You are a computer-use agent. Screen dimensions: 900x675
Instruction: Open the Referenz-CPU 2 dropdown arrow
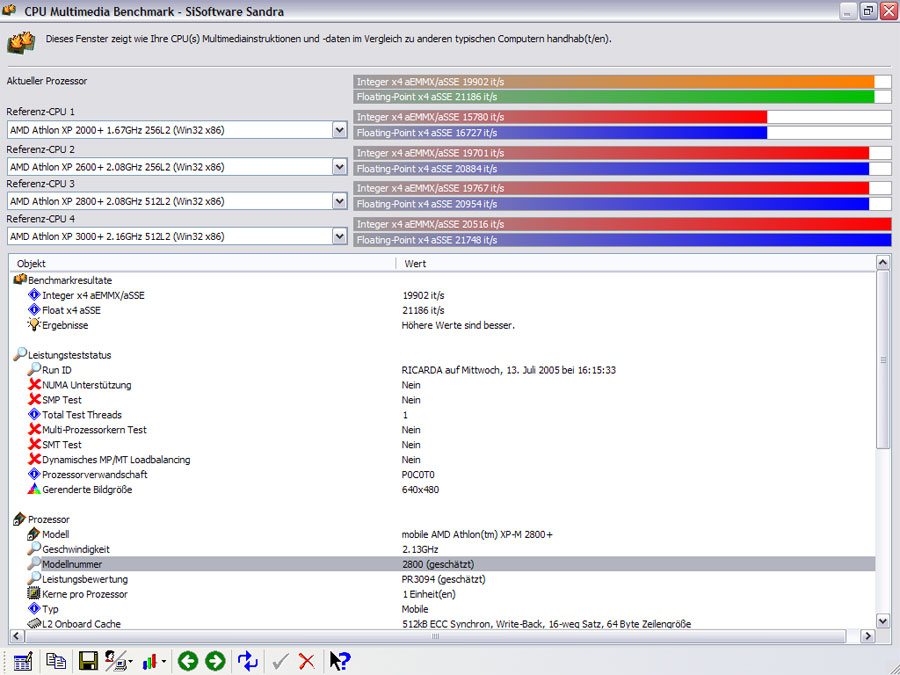click(339, 167)
